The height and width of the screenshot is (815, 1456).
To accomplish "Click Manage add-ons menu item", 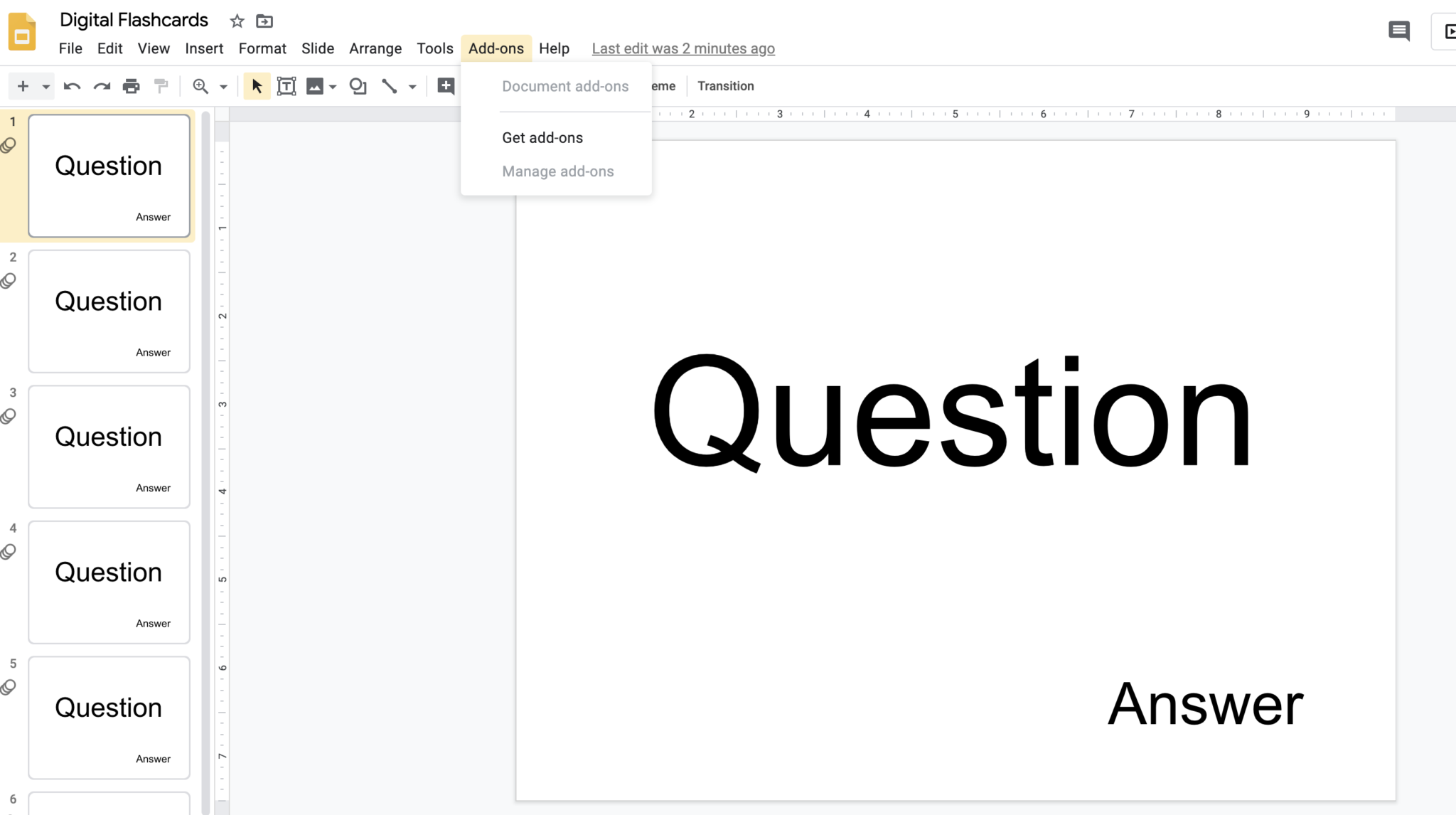I will point(558,171).
